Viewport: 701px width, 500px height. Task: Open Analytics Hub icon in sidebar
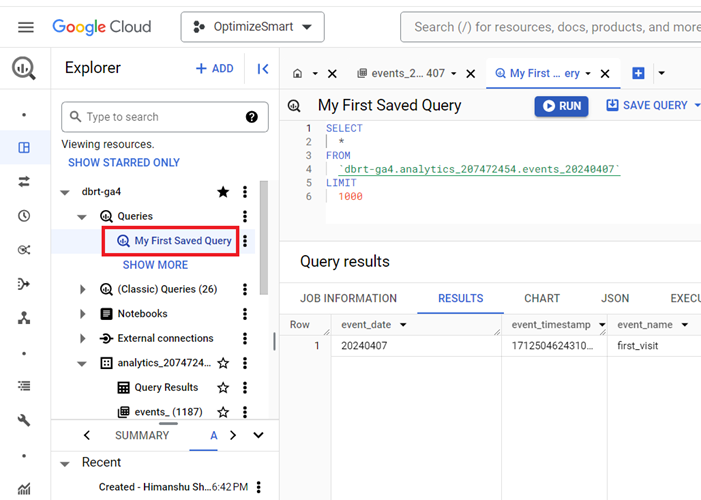(24, 250)
